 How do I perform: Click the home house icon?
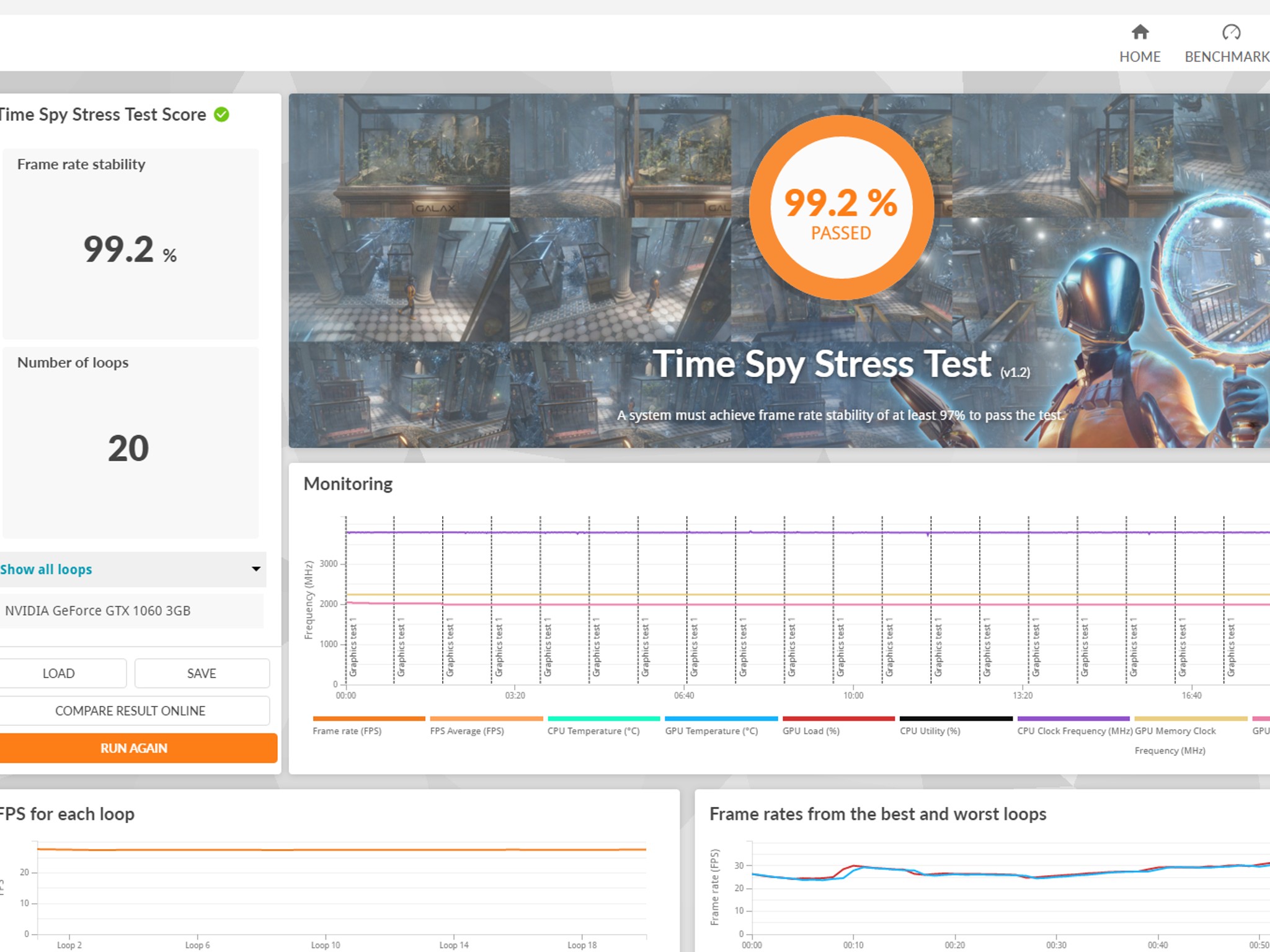pyautogui.click(x=1140, y=32)
